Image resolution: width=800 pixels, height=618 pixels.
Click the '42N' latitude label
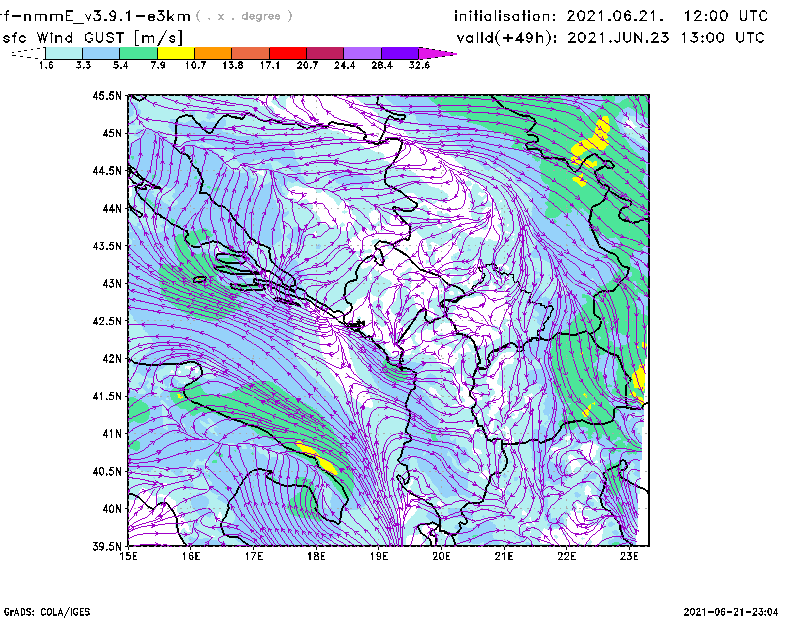coord(112,359)
